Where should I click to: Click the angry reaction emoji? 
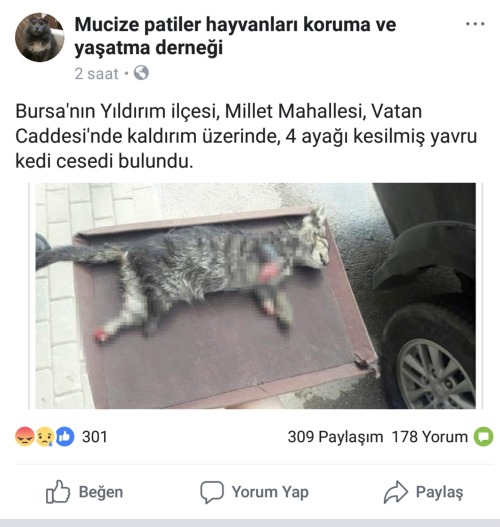point(25,437)
